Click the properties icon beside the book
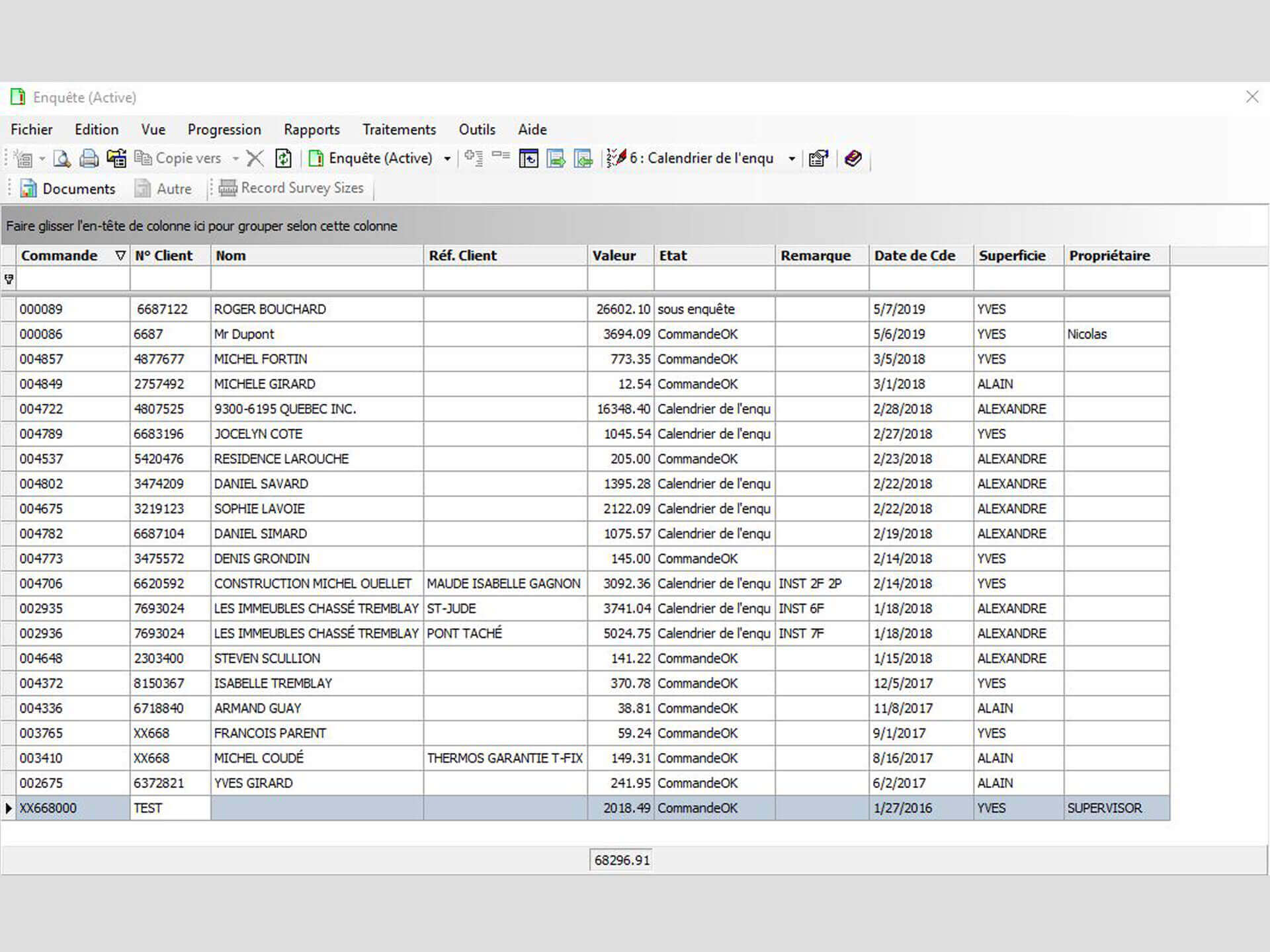 [818, 159]
